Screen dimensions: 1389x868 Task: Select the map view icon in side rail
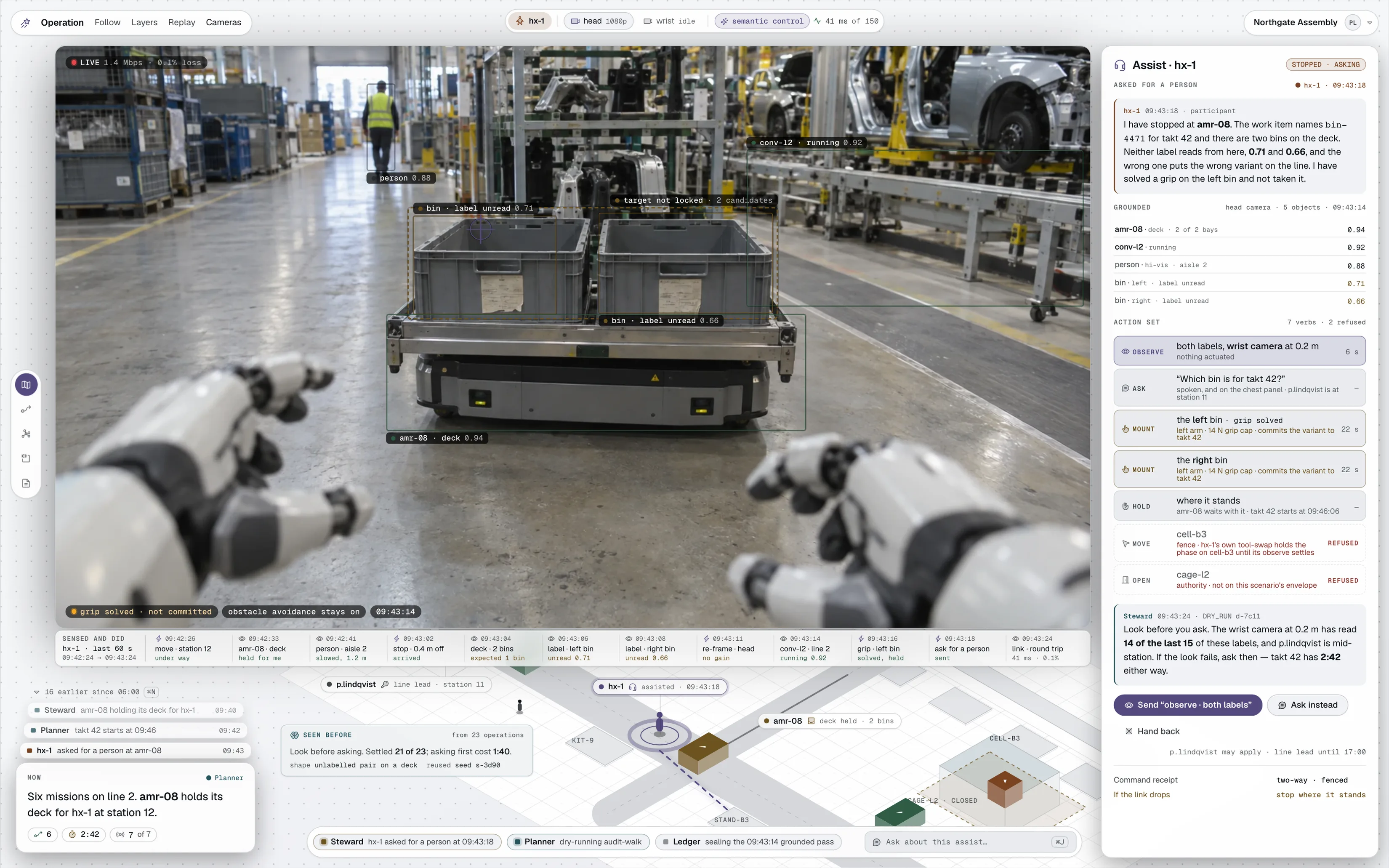pyautogui.click(x=27, y=385)
